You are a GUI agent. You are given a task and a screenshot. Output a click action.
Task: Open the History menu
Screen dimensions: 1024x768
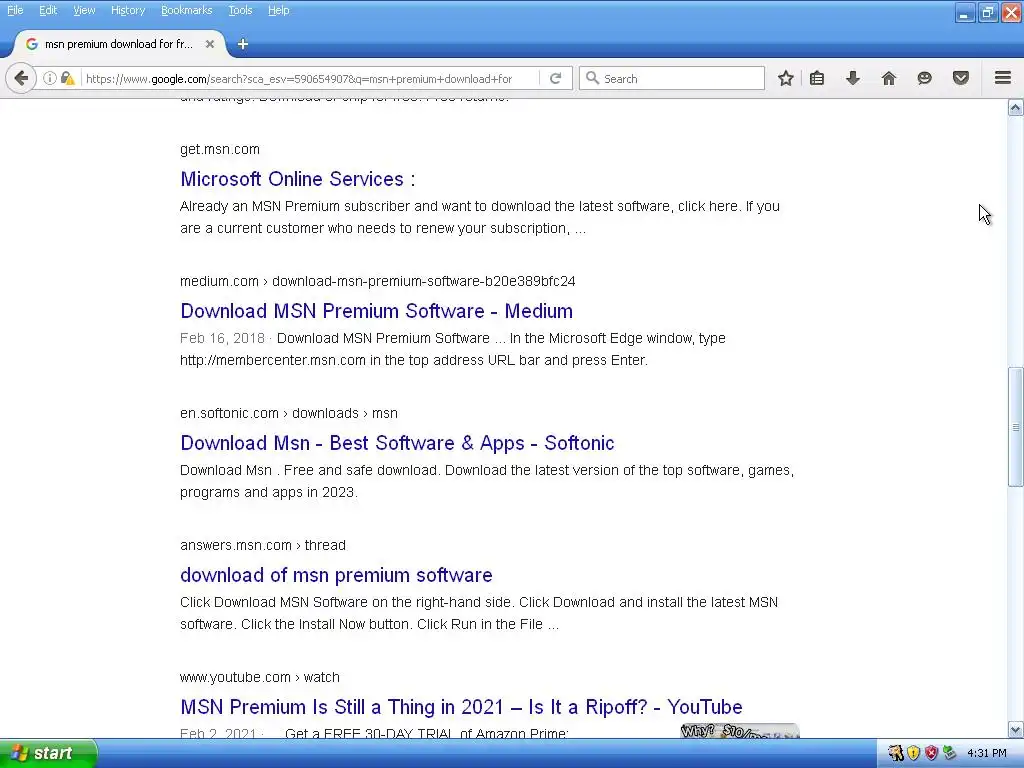(127, 10)
